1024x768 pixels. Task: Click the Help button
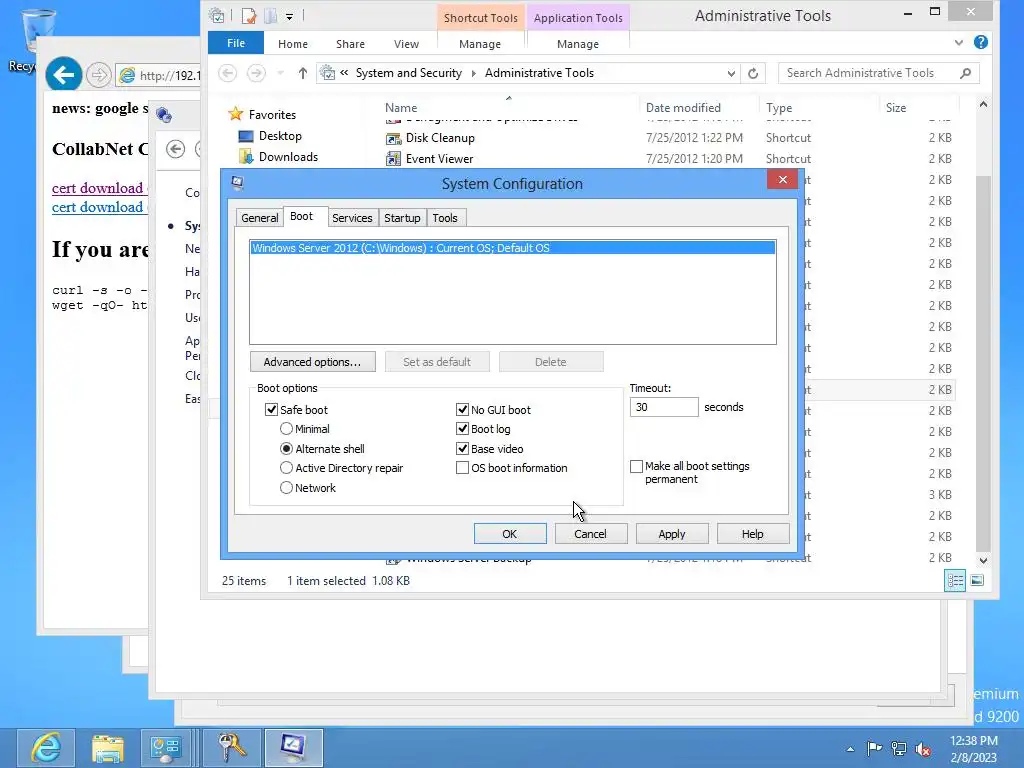[x=752, y=534]
